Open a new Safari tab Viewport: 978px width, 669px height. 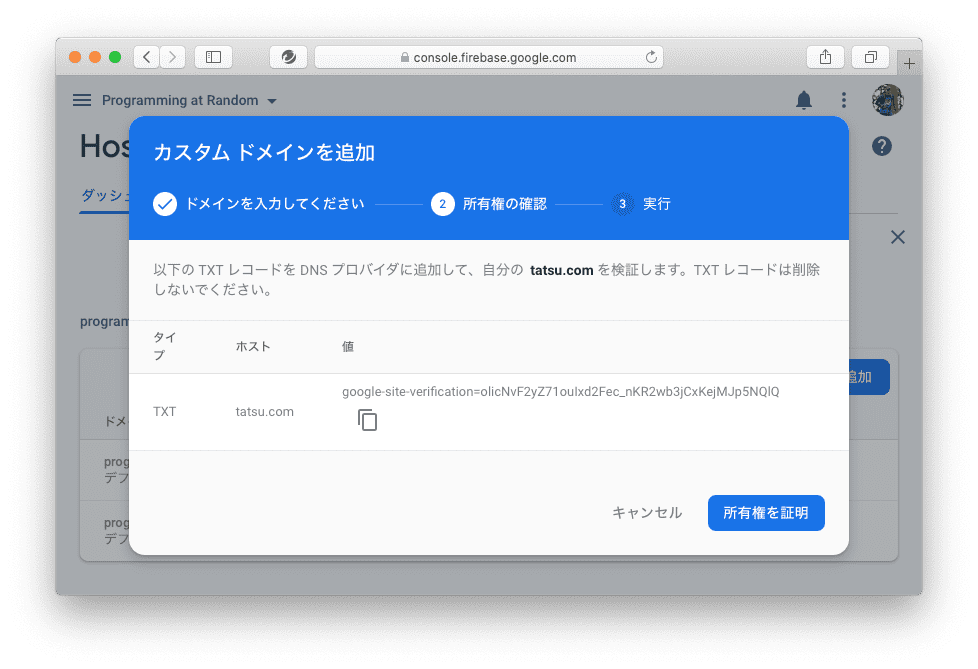coord(909,64)
